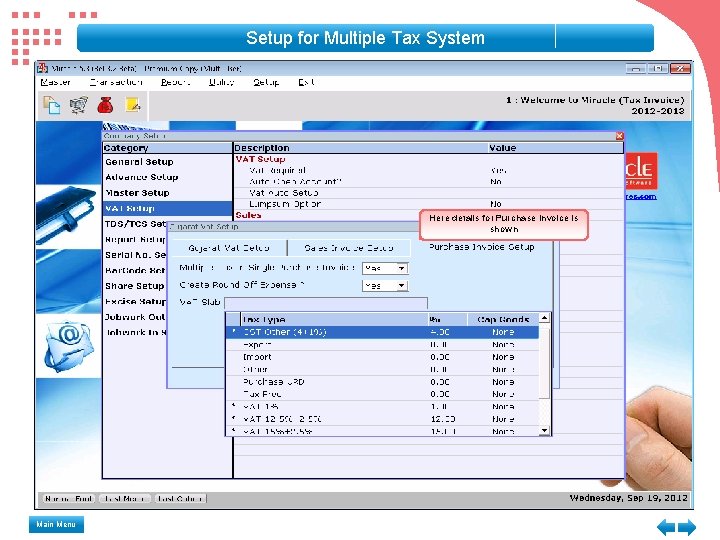Screen dimensions: 720x540
Task: Click the Main Menu button
Action: point(56,524)
